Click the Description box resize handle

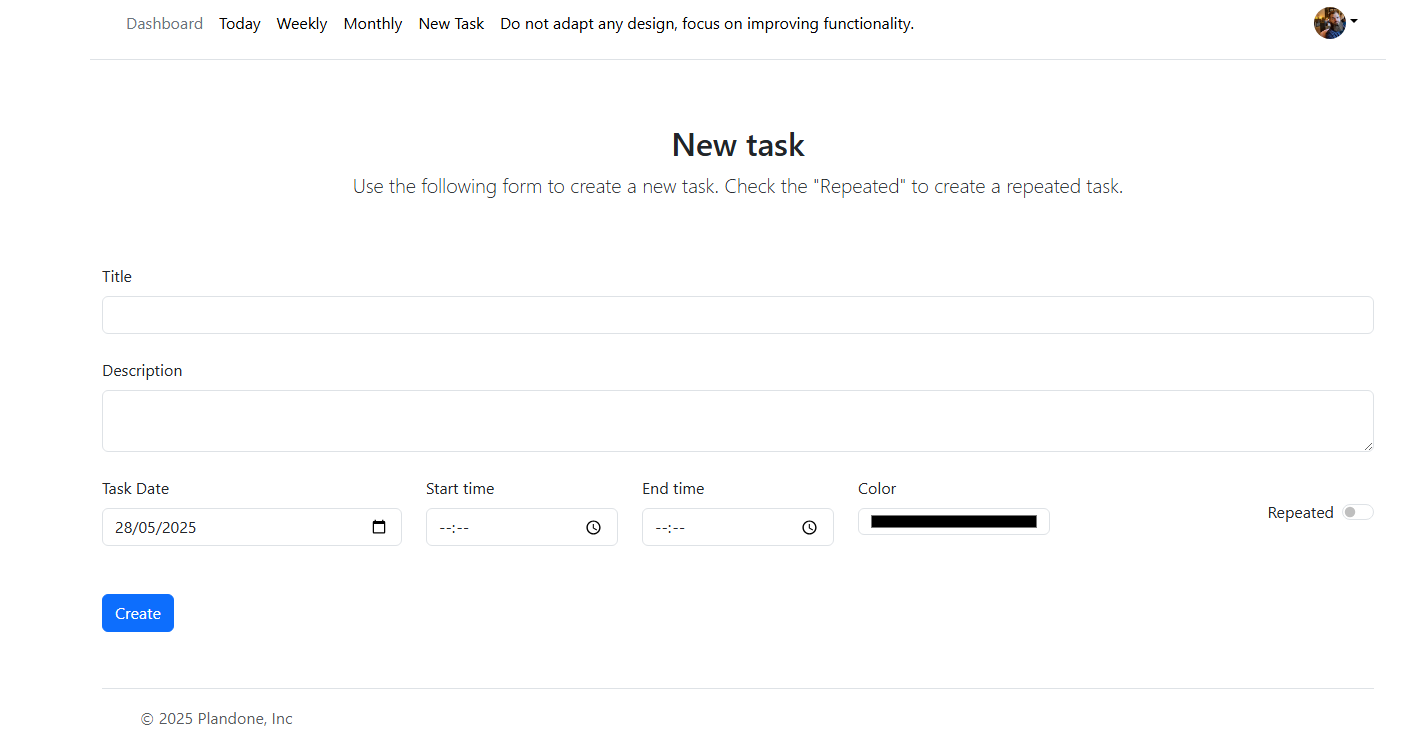click(x=1367, y=445)
